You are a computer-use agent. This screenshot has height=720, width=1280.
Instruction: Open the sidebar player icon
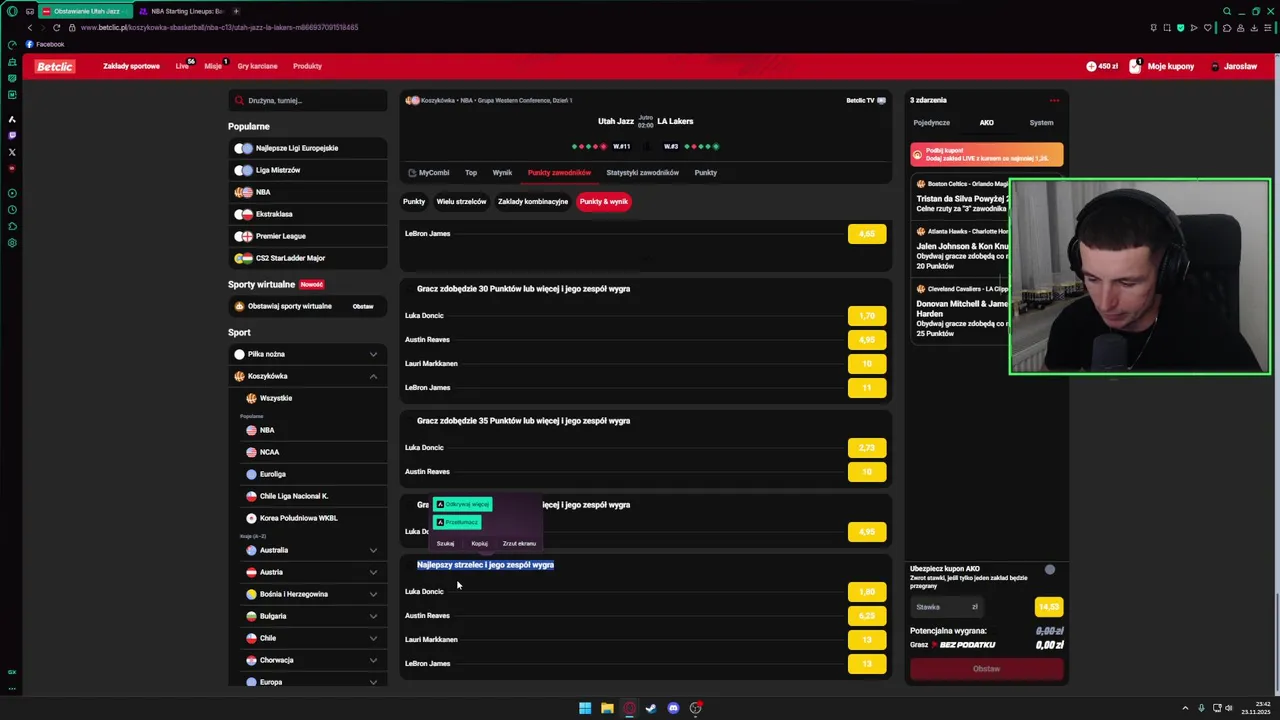point(12,193)
